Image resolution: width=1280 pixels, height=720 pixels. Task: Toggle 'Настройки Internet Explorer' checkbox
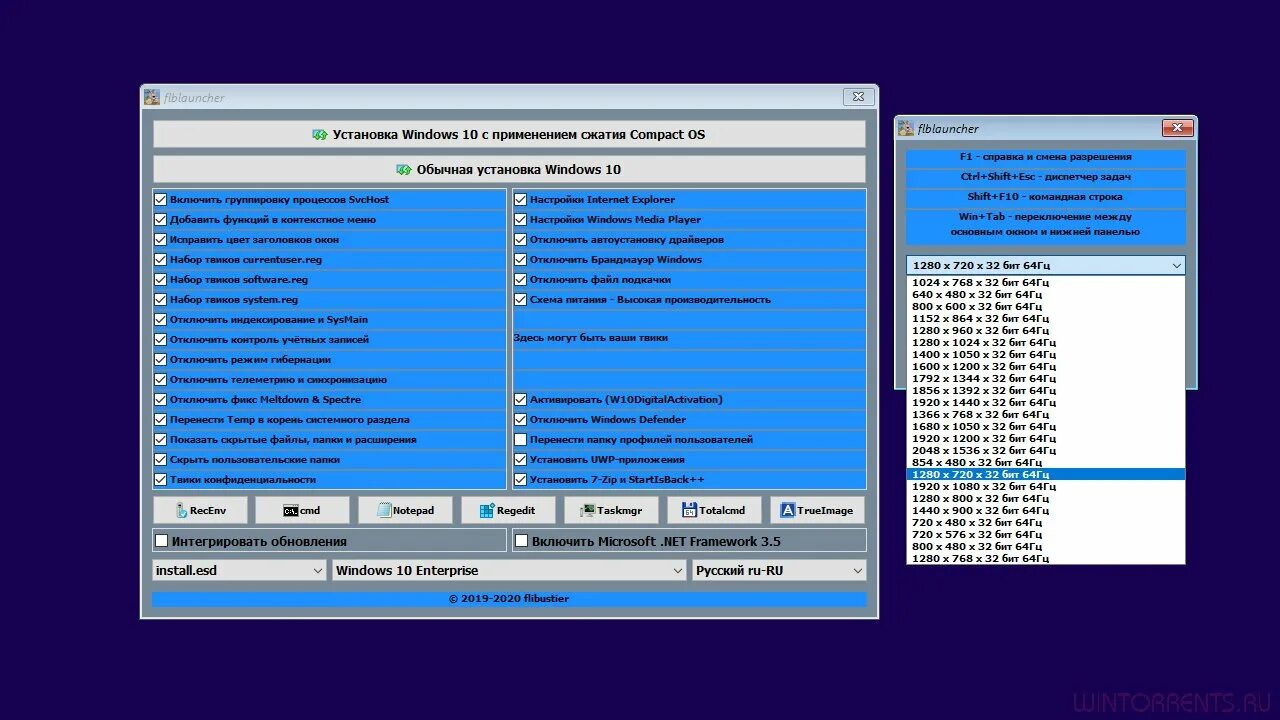click(x=521, y=199)
